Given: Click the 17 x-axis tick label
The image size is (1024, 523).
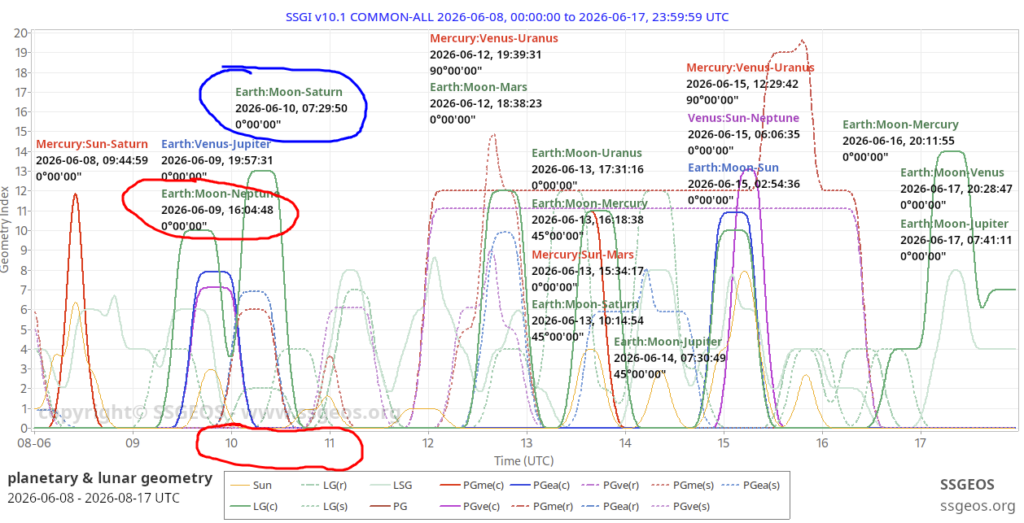Looking at the screenshot, I should click(x=920, y=442).
